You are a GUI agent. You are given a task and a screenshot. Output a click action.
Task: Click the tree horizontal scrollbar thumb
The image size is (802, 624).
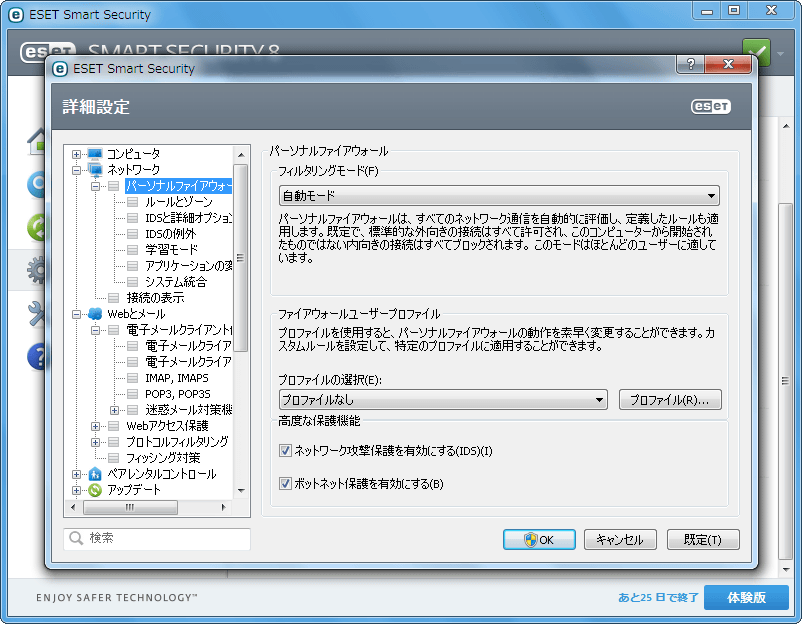point(130,507)
